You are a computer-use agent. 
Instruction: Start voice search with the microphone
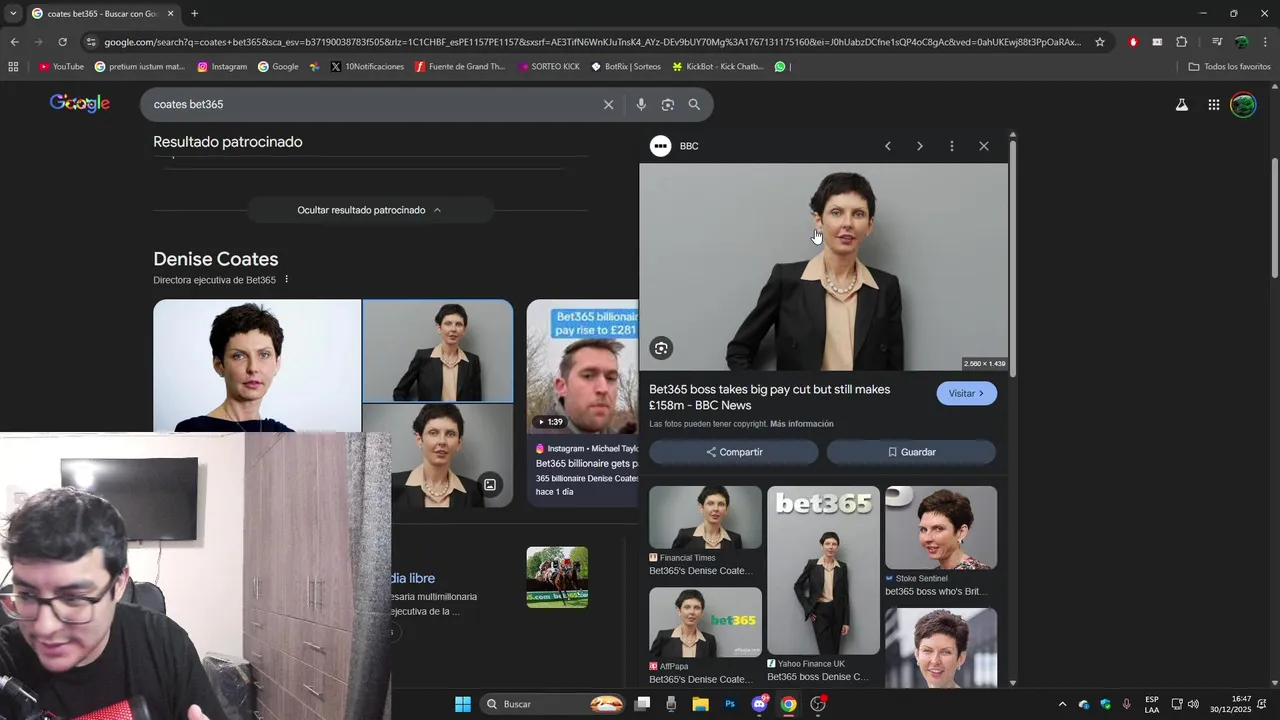[x=641, y=104]
